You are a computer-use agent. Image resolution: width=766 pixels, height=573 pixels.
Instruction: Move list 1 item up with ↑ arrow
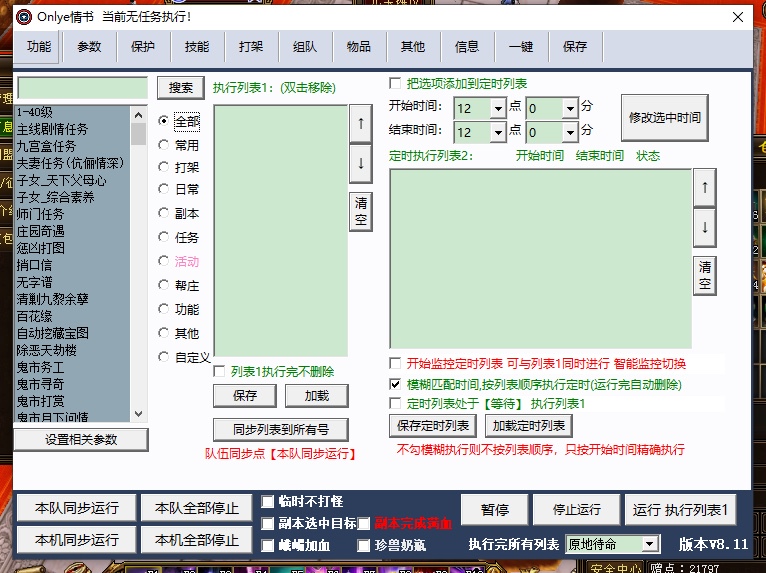pyautogui.click(x=361, y=124)
